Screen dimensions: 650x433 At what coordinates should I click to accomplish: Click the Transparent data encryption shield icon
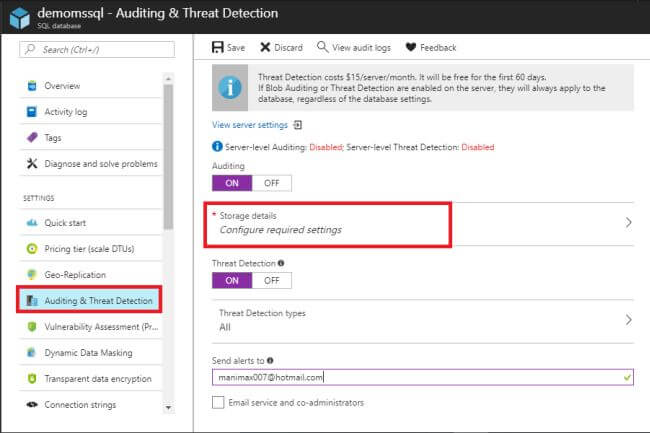point(32,378)
